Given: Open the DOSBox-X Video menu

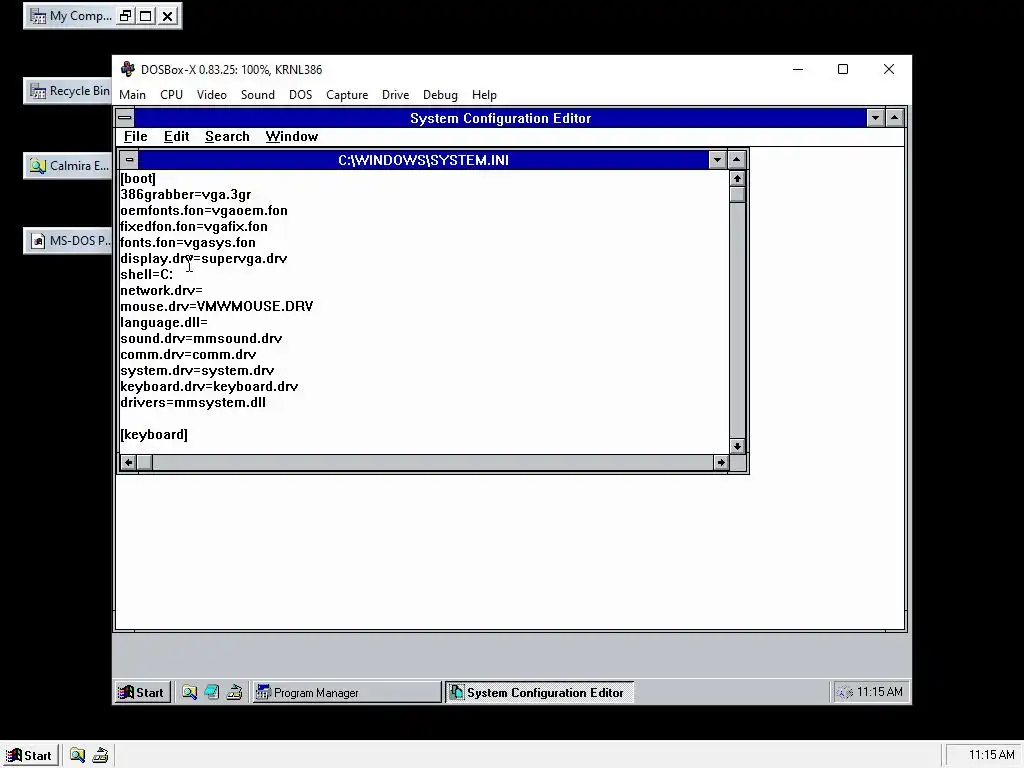Looking at the screenshot, I should pos(212,95).
